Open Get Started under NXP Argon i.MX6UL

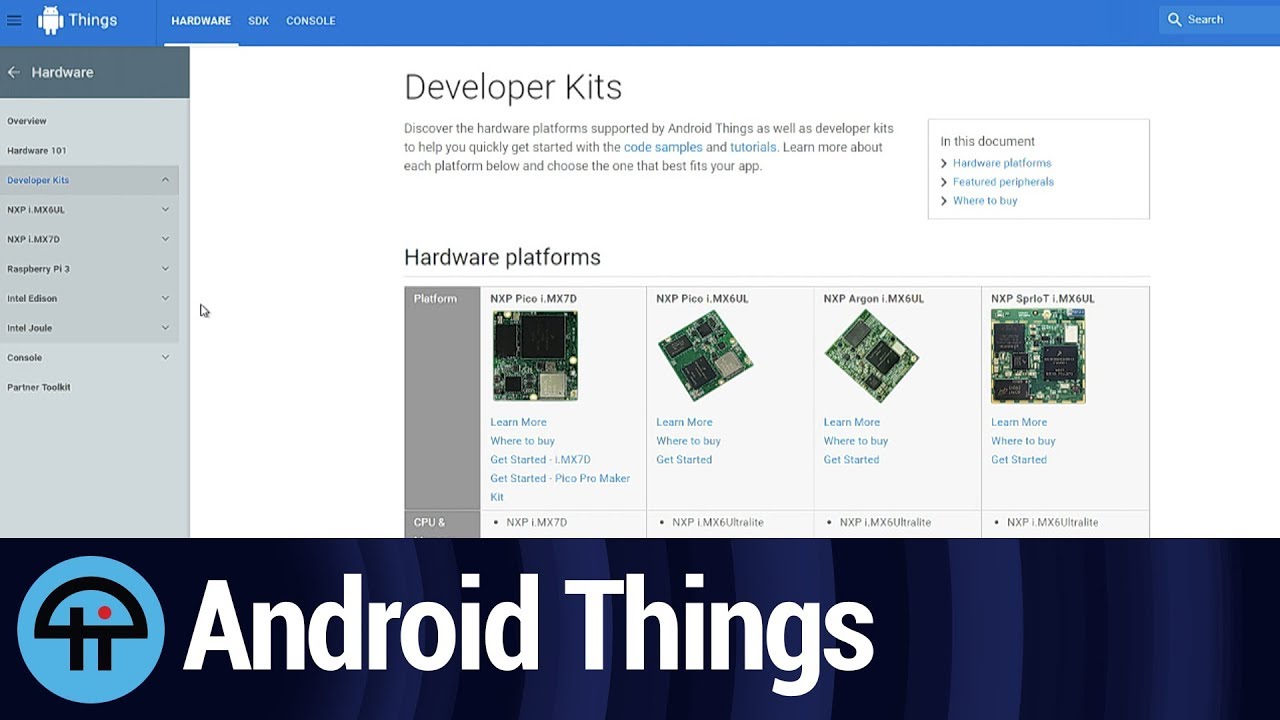[851, 460]
